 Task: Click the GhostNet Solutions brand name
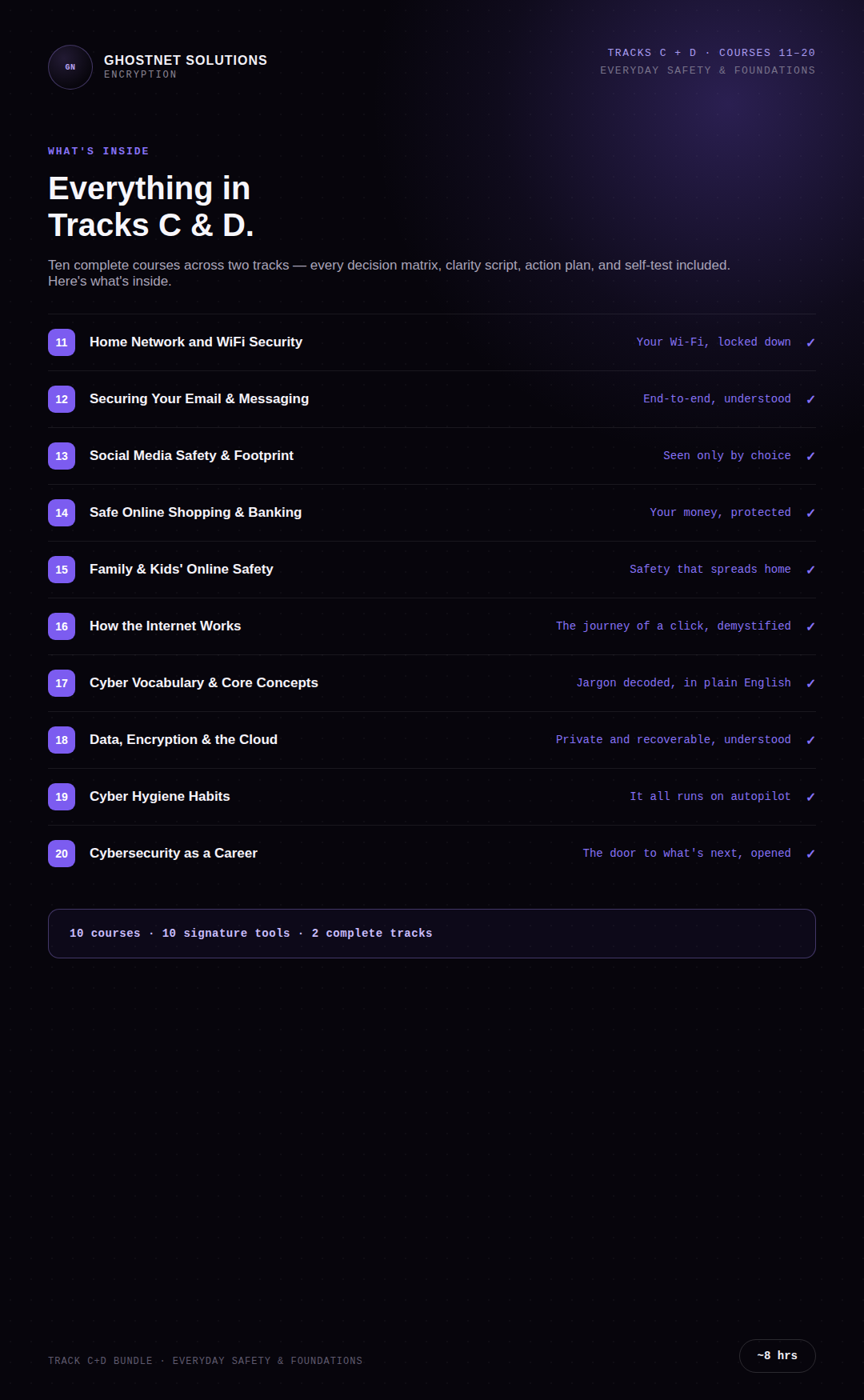pyautogui.click(x=186, y=60)
